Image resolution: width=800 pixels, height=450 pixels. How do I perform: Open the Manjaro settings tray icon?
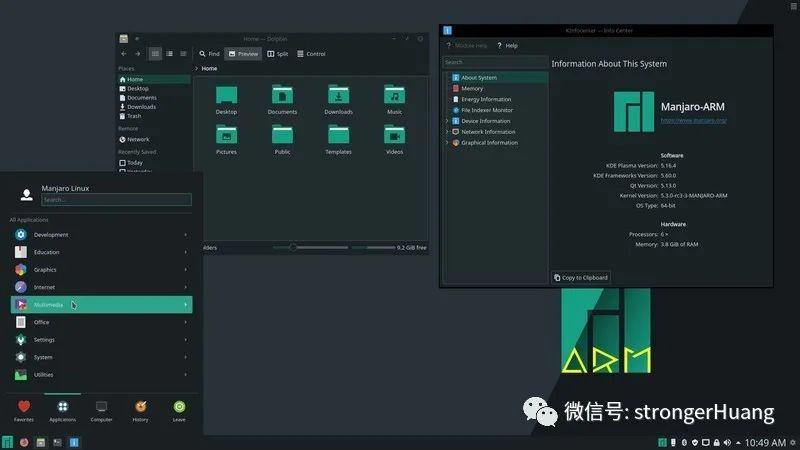click(x=662, y=442)
